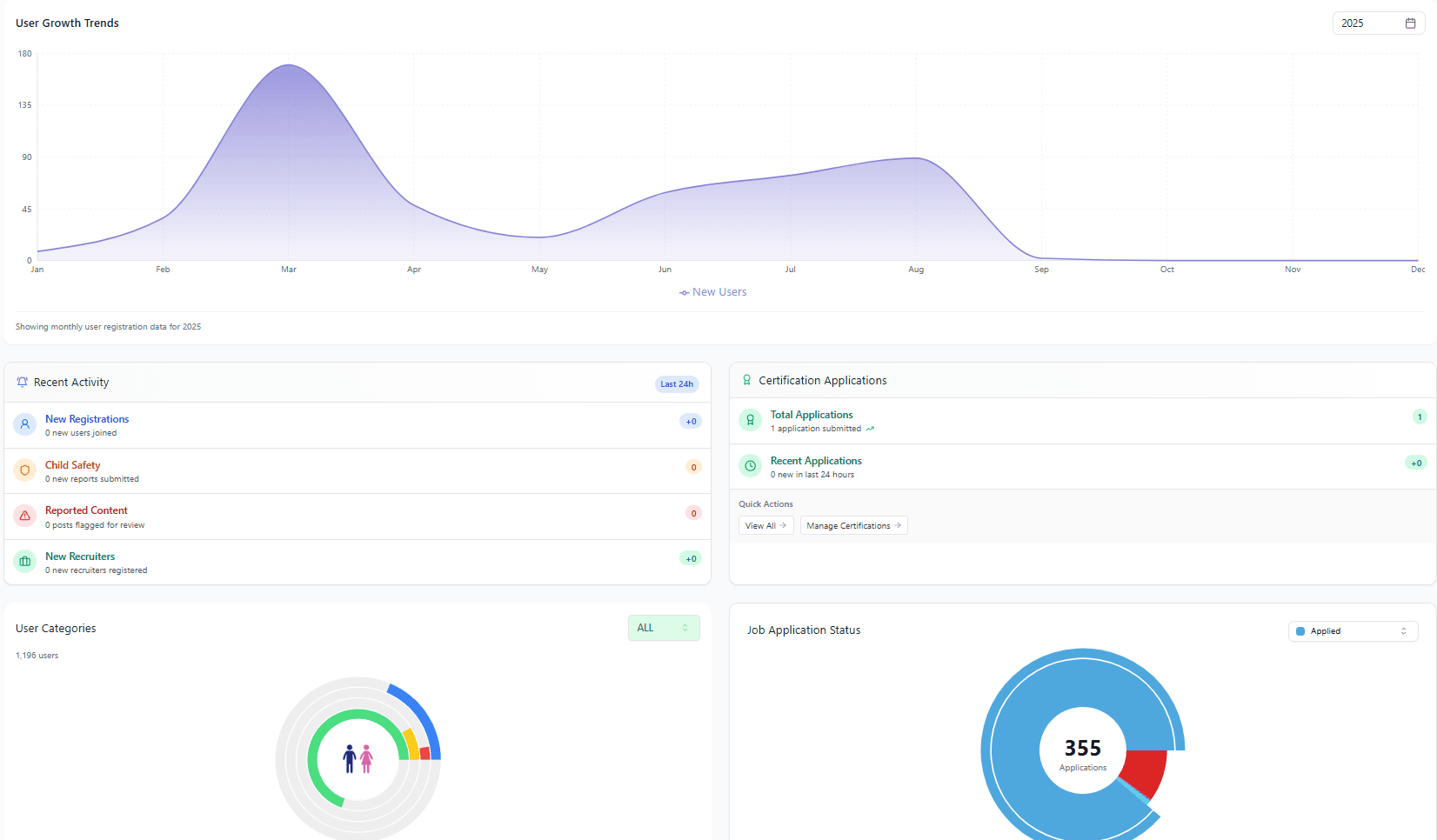
Task: Select the user icon next to New Registrations
Action: (24, 424)
